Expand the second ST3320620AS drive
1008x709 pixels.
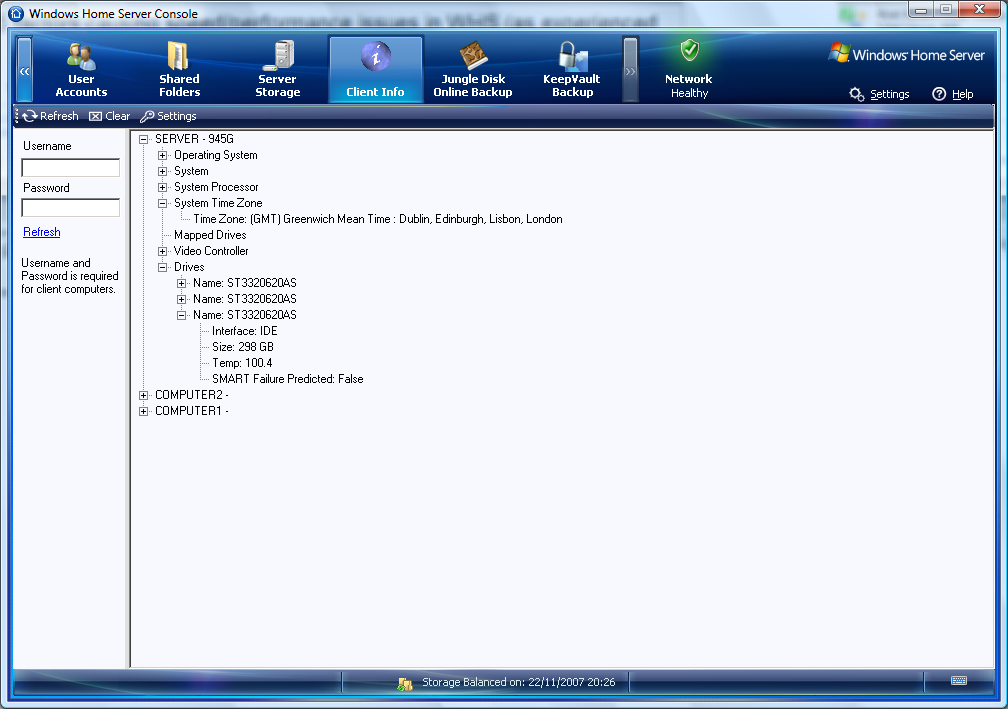(x=181, y=300)
